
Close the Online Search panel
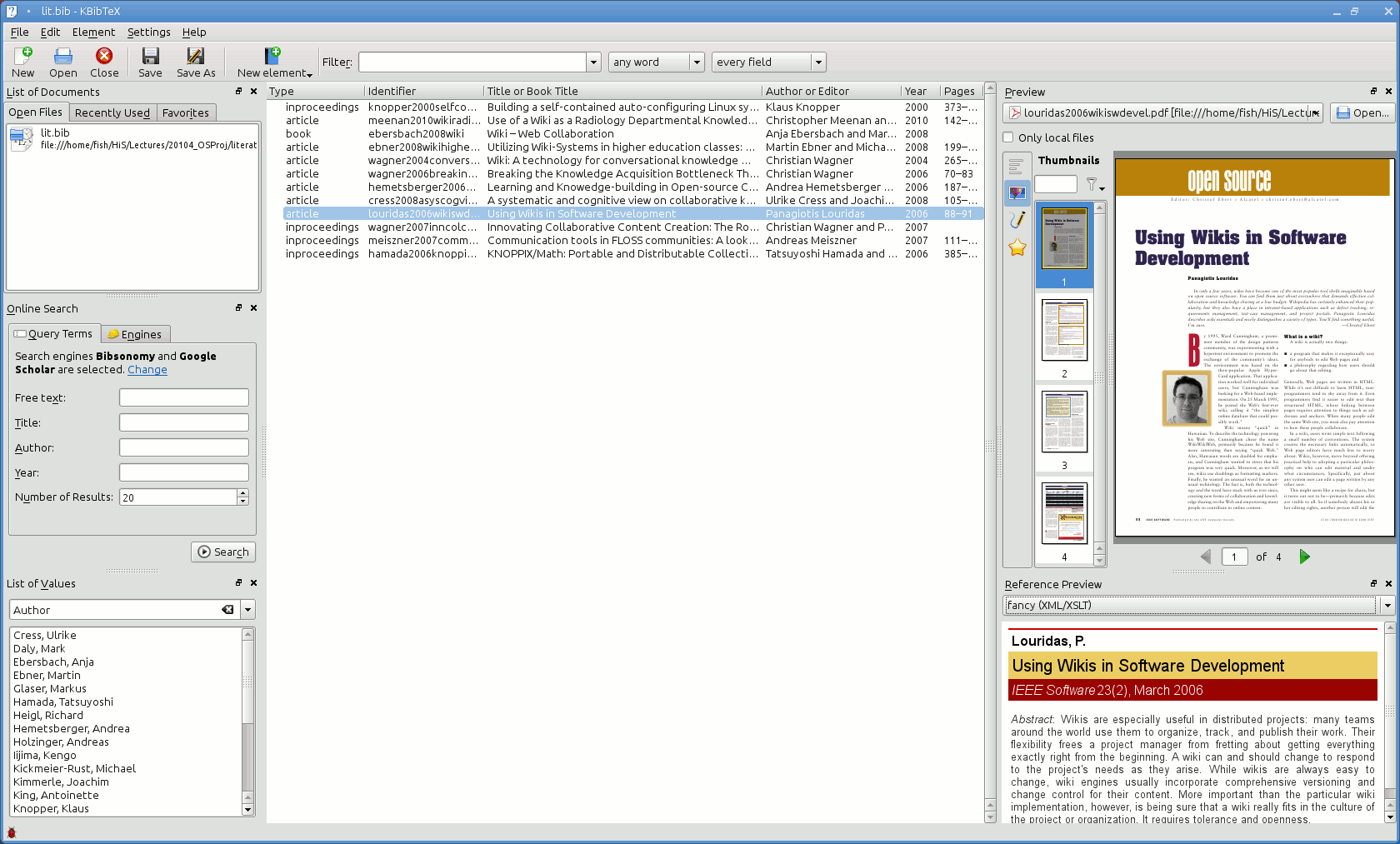point(253,308)
